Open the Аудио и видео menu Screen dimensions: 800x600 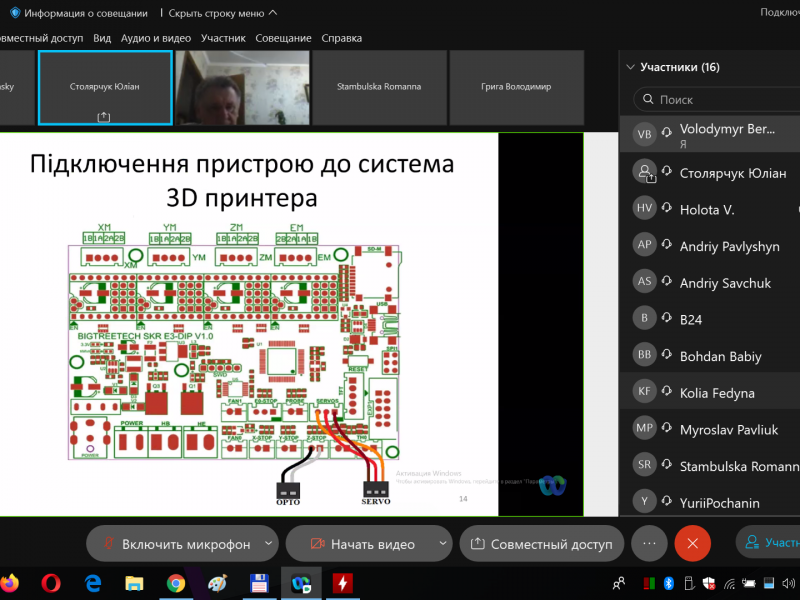point(156,38)
